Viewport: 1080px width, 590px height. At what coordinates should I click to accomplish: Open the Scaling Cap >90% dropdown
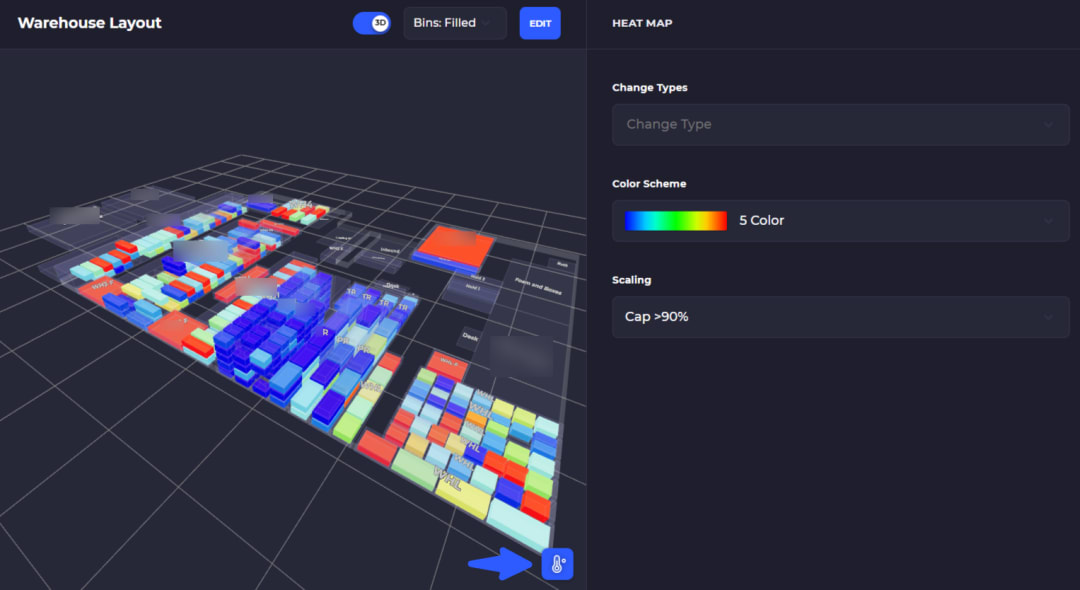pyautogui.click(x=840, y=317)
